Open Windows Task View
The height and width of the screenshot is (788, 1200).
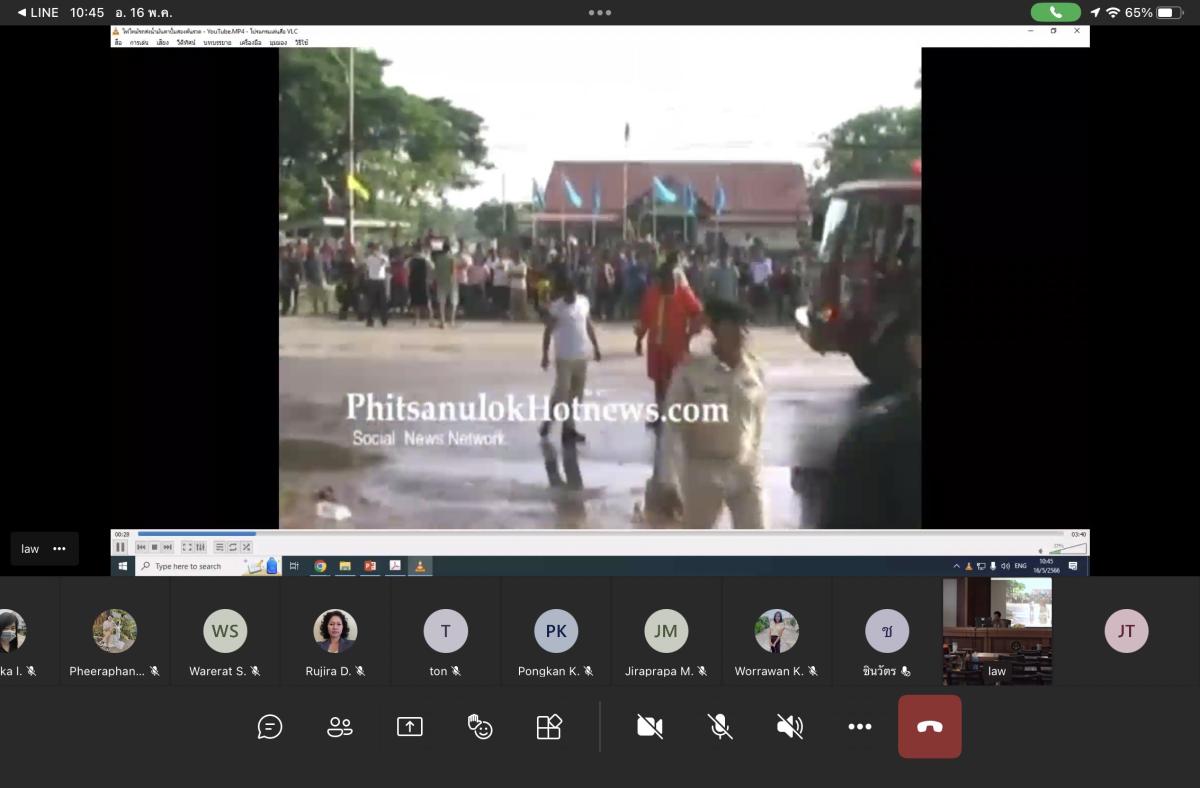(x=294, y=566)
